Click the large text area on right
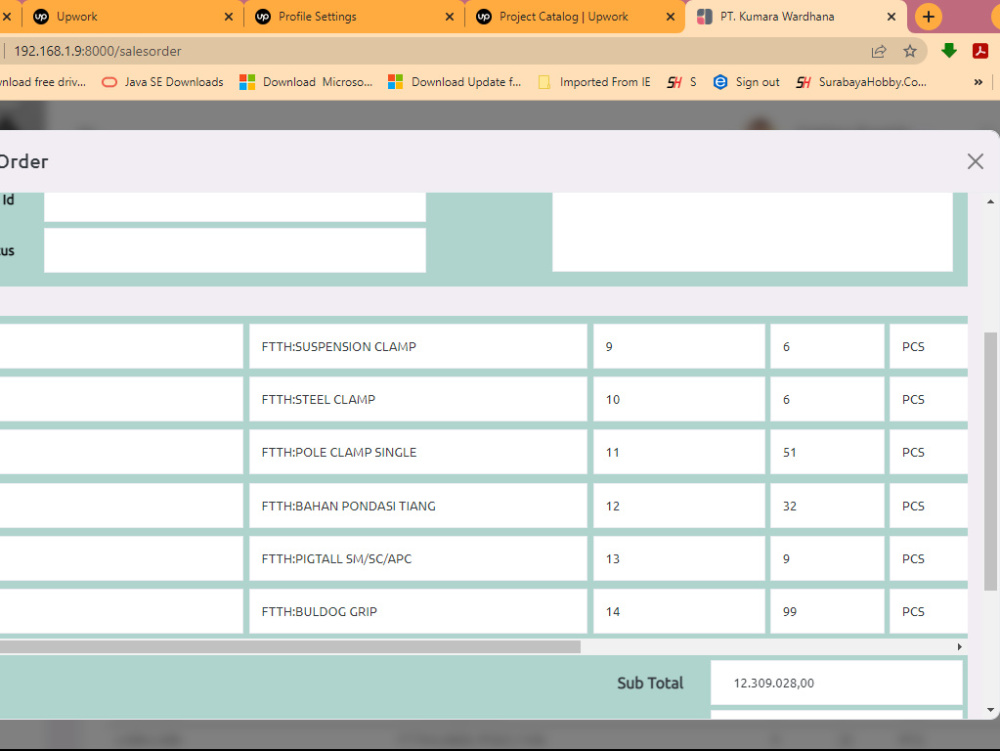Viewport: 1000px width, 751px height. (753, 231)
